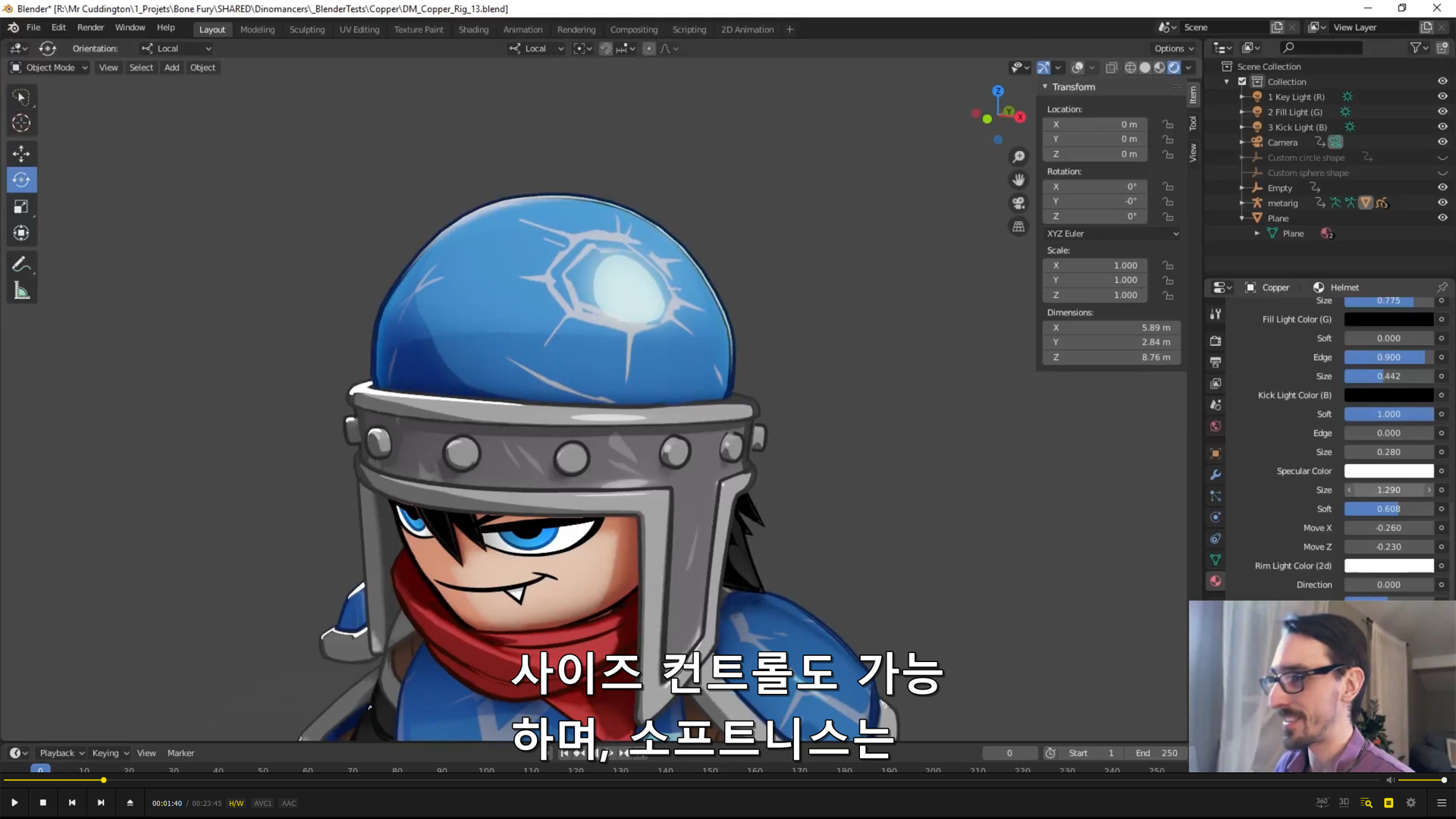Open the Material properties tab icon
This screenshot has height=819, width=1456.
1216,581
